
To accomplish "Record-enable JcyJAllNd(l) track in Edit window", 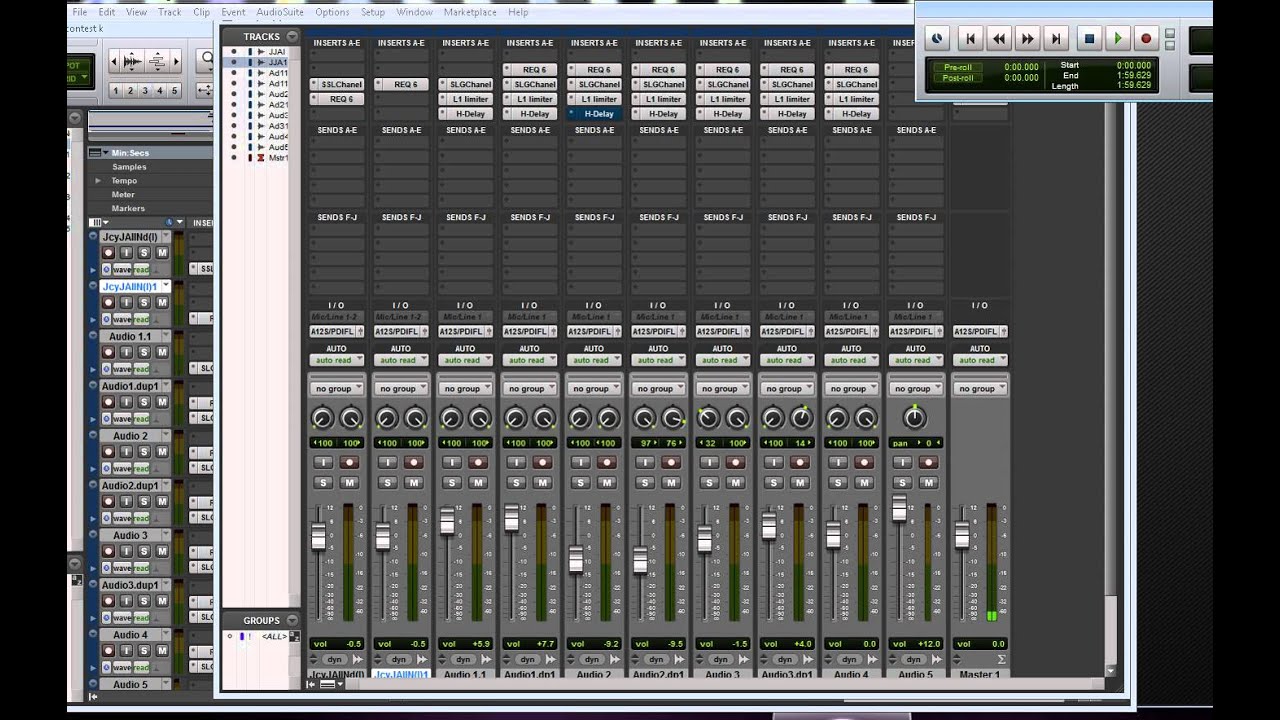I will click(x=108, y=253).
